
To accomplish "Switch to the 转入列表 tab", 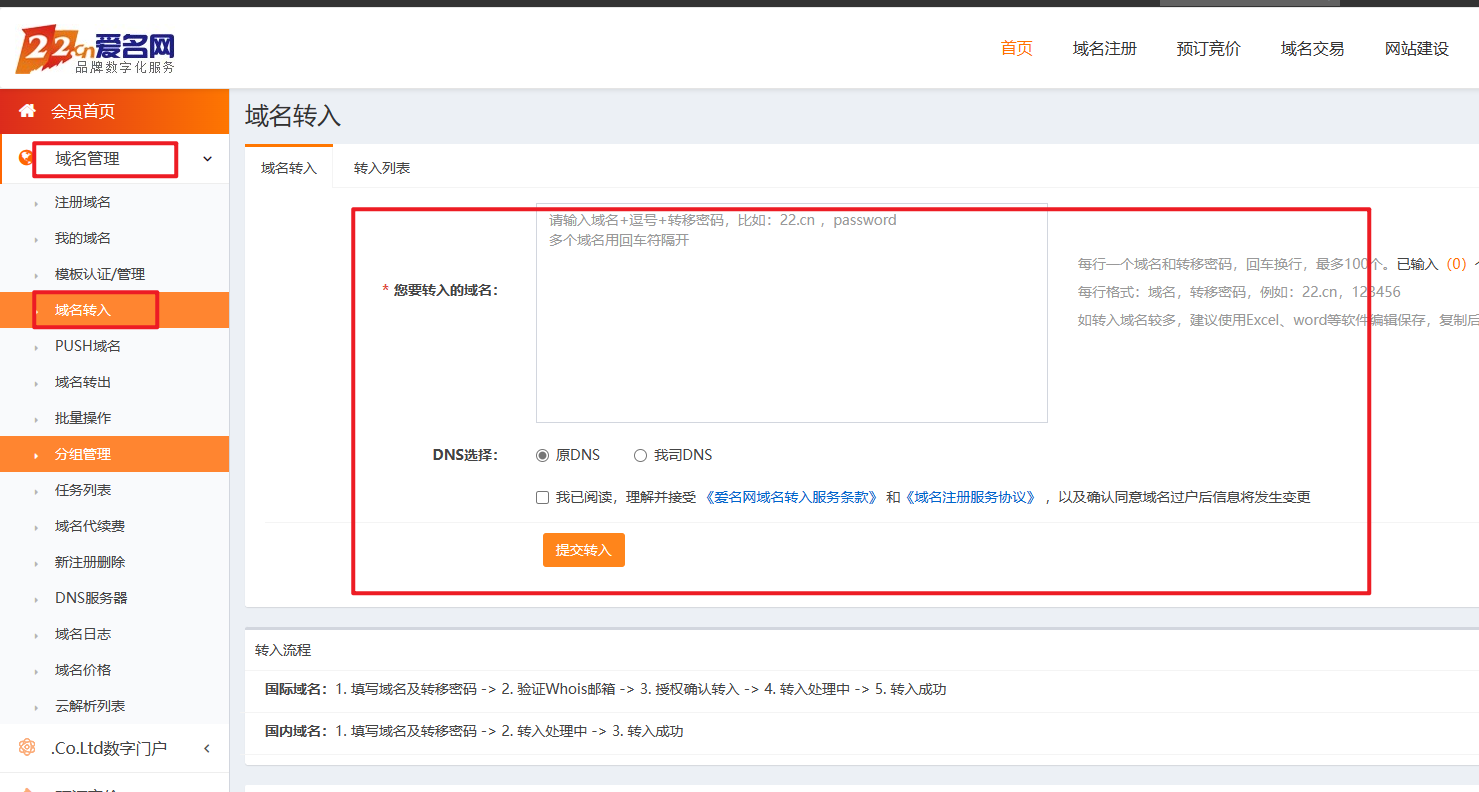I will pos(382,168).
